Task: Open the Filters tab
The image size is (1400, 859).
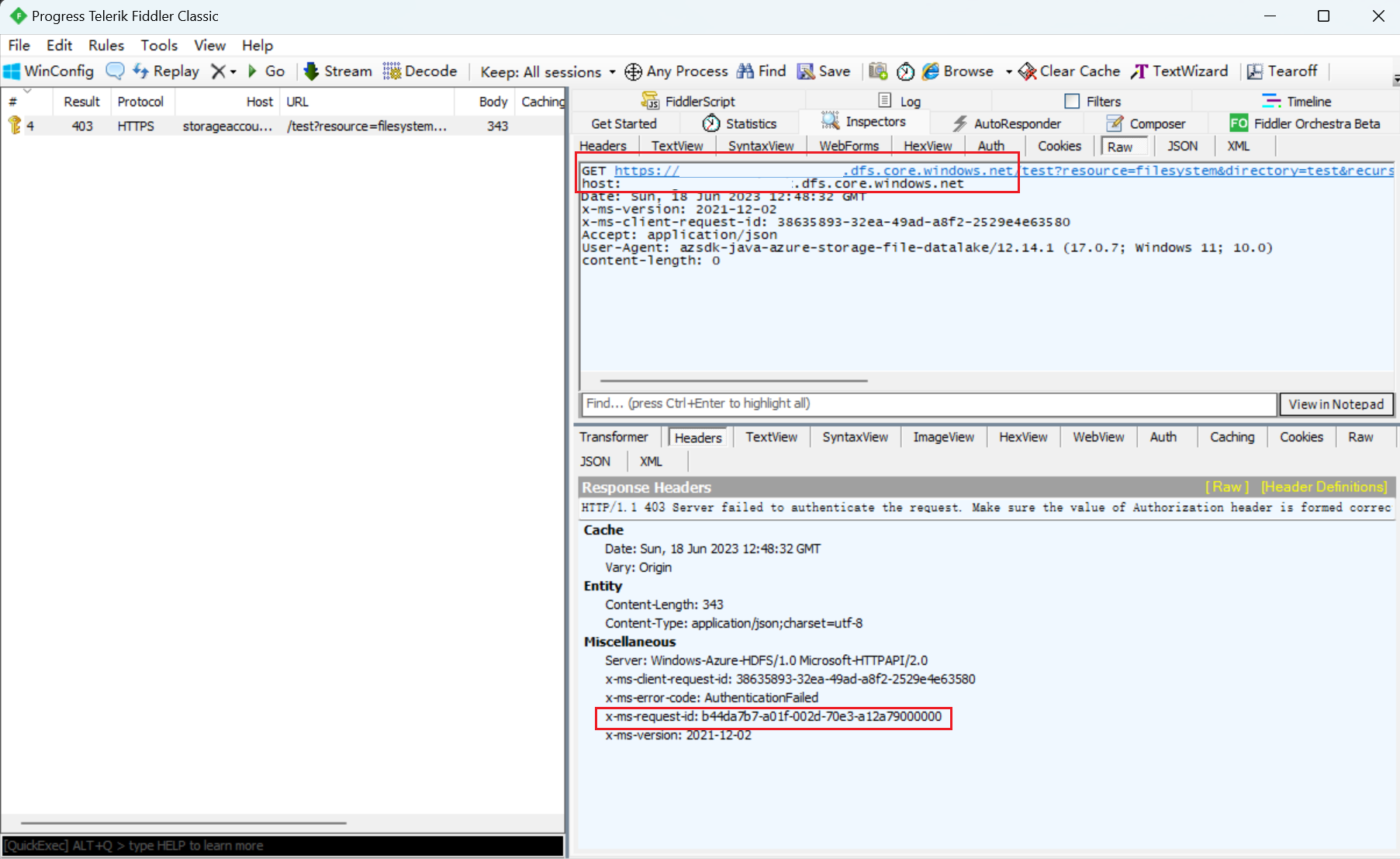Action: pos(1093,101)
